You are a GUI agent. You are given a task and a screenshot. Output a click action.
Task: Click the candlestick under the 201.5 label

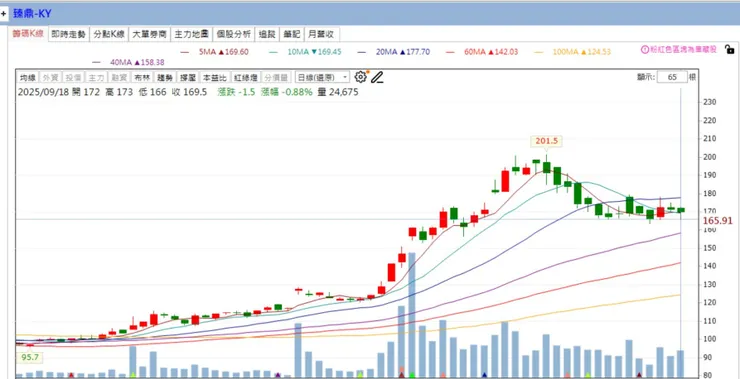(x=547, y=169)
